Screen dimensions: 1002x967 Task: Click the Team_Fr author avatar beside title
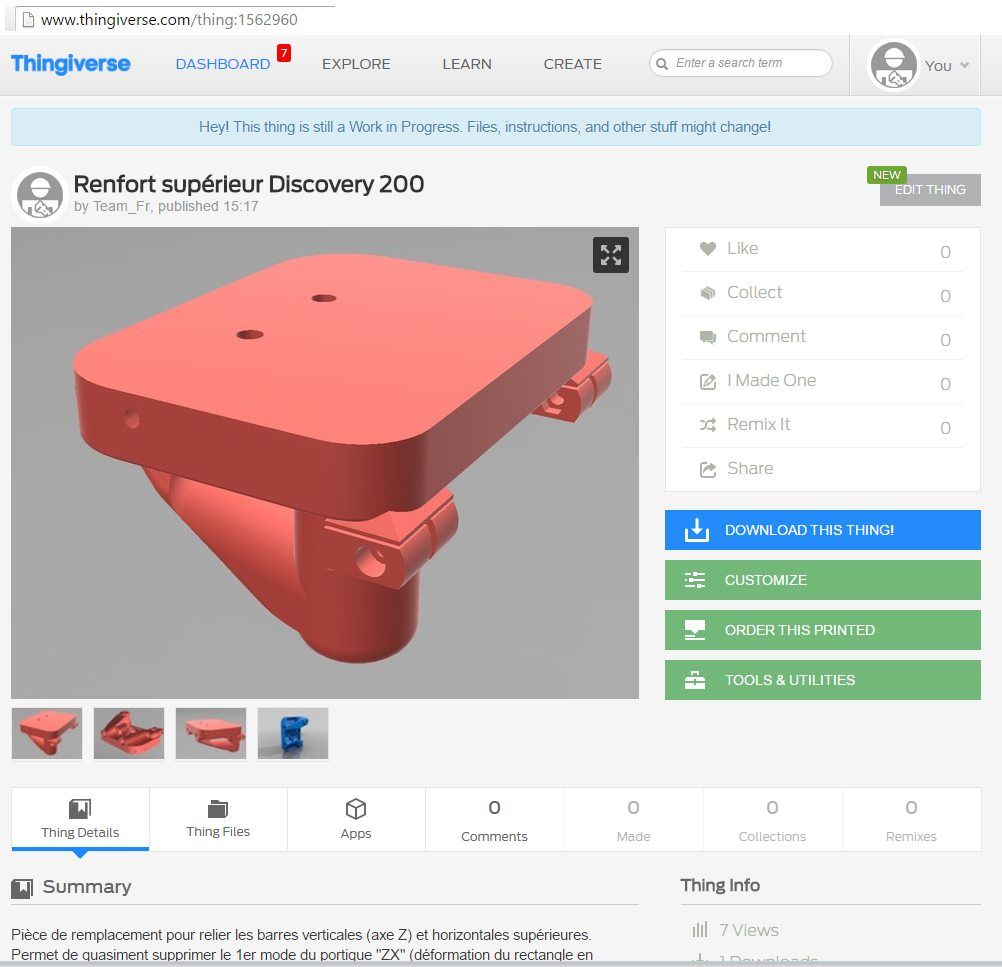(40, 195)
